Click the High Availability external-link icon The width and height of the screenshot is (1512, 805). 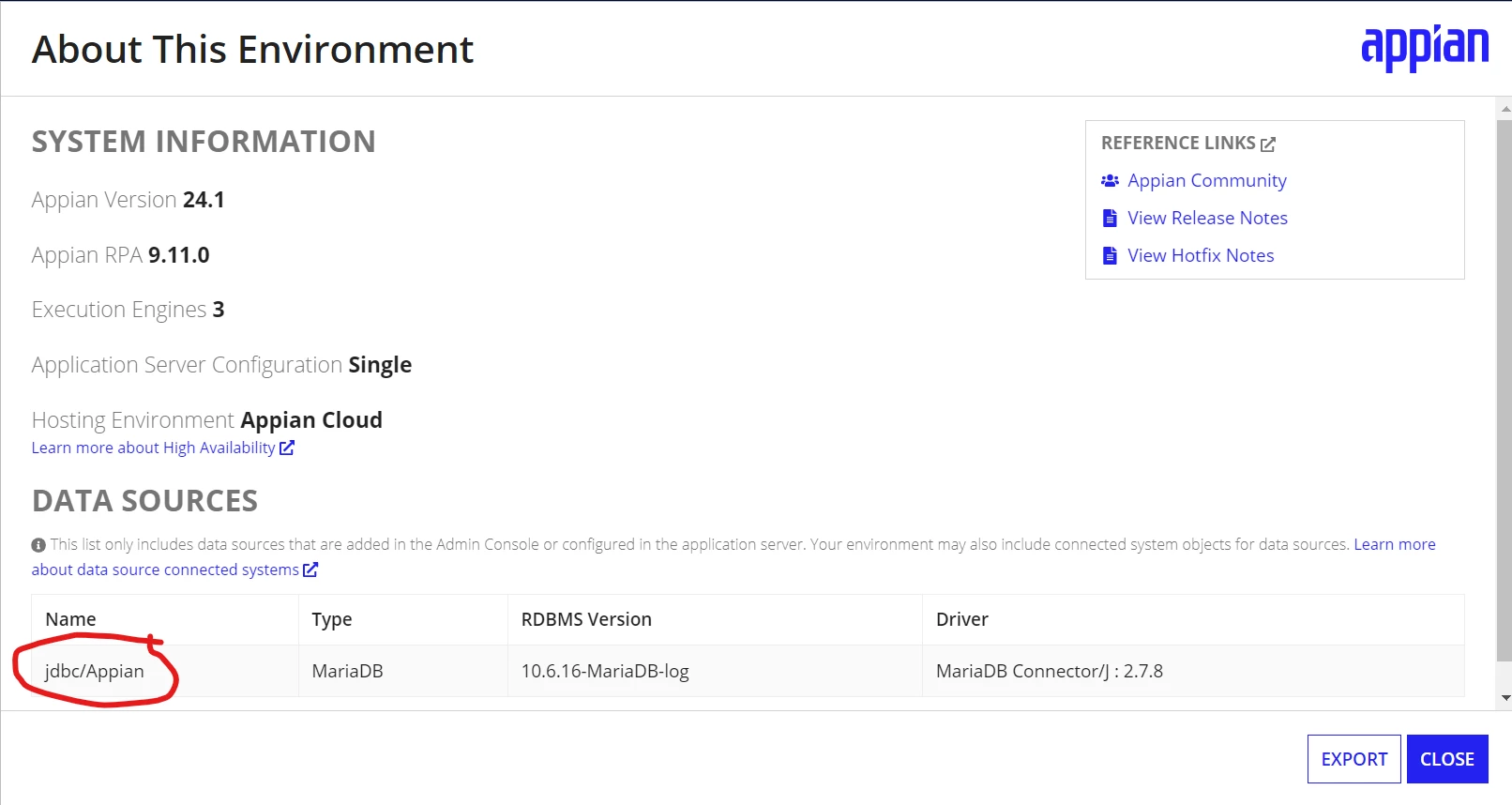[287, 448]
